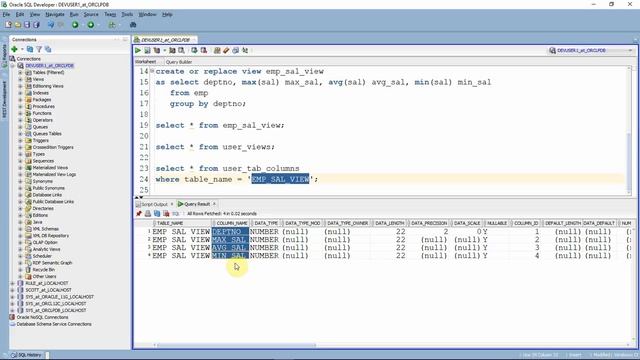Open the REST Development side panel tab
Image resolution: width=640 pixels, height=360 pixels.
pyautogui.click(x=4, y=100)
